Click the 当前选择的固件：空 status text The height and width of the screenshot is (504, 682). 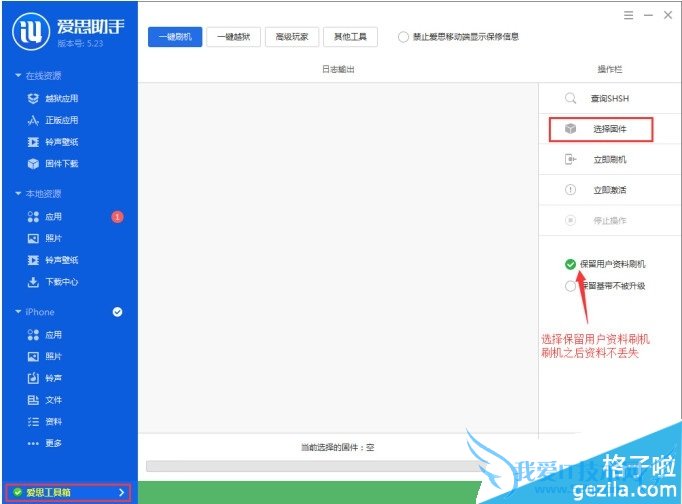pyautogui.click(x=338, y=447)
